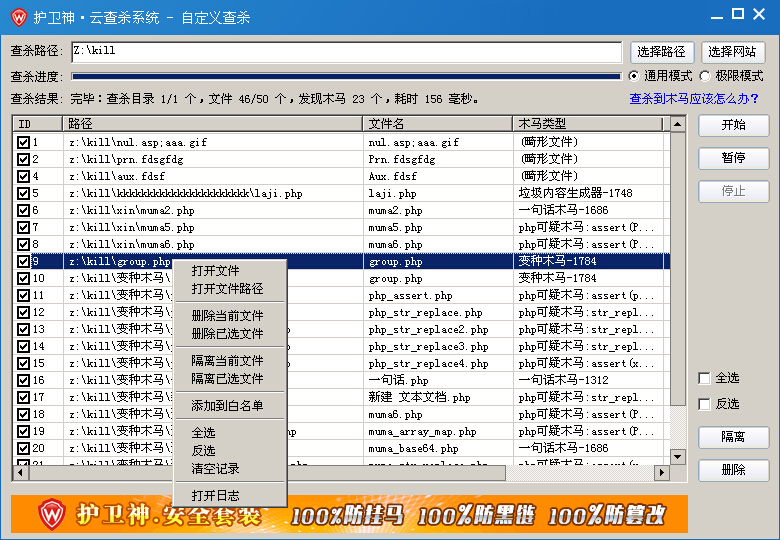Click the 文件名 column header
This screenshot has width=780, height=540.
438,124
